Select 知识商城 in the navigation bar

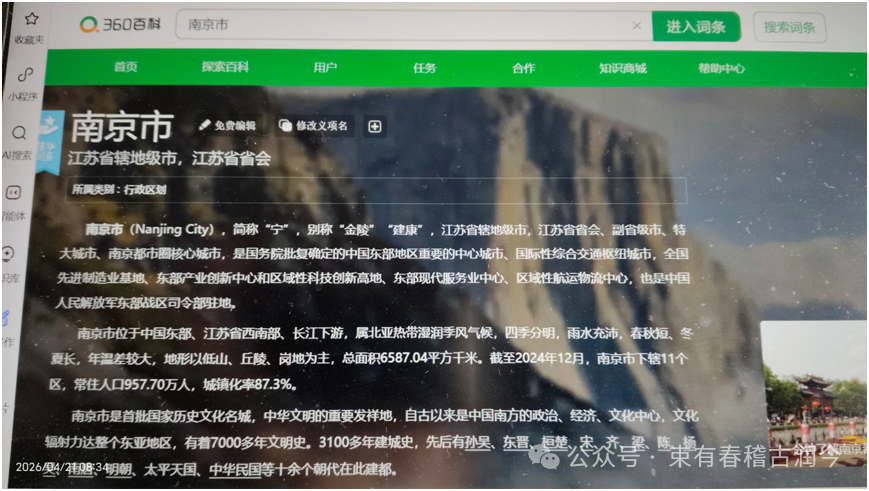pyautogui.click(x=622, y=69)
